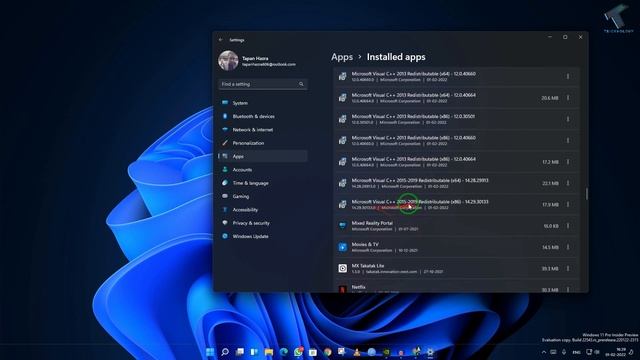Open VLC media player from the taskbar
This screenshot has height=360, width=640.
pyautogui.click(x=357, y=352)
